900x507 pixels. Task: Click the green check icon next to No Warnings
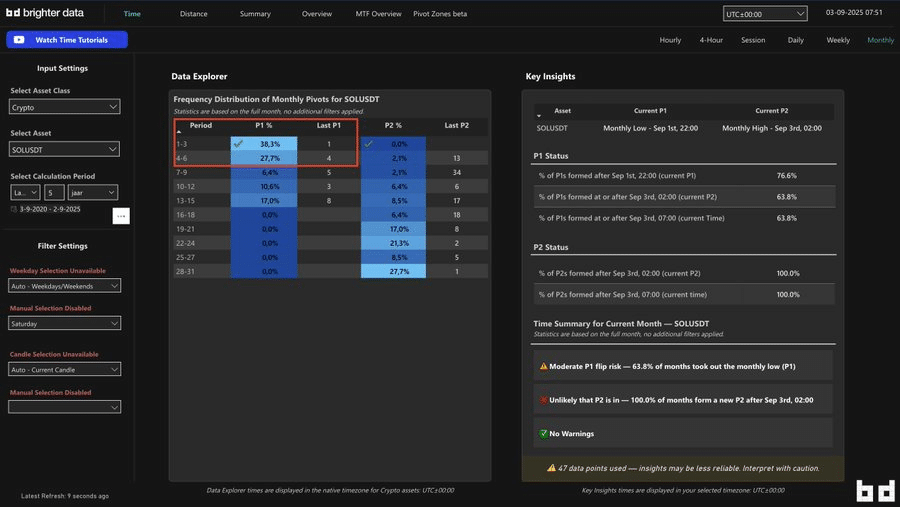pos(543,433)
